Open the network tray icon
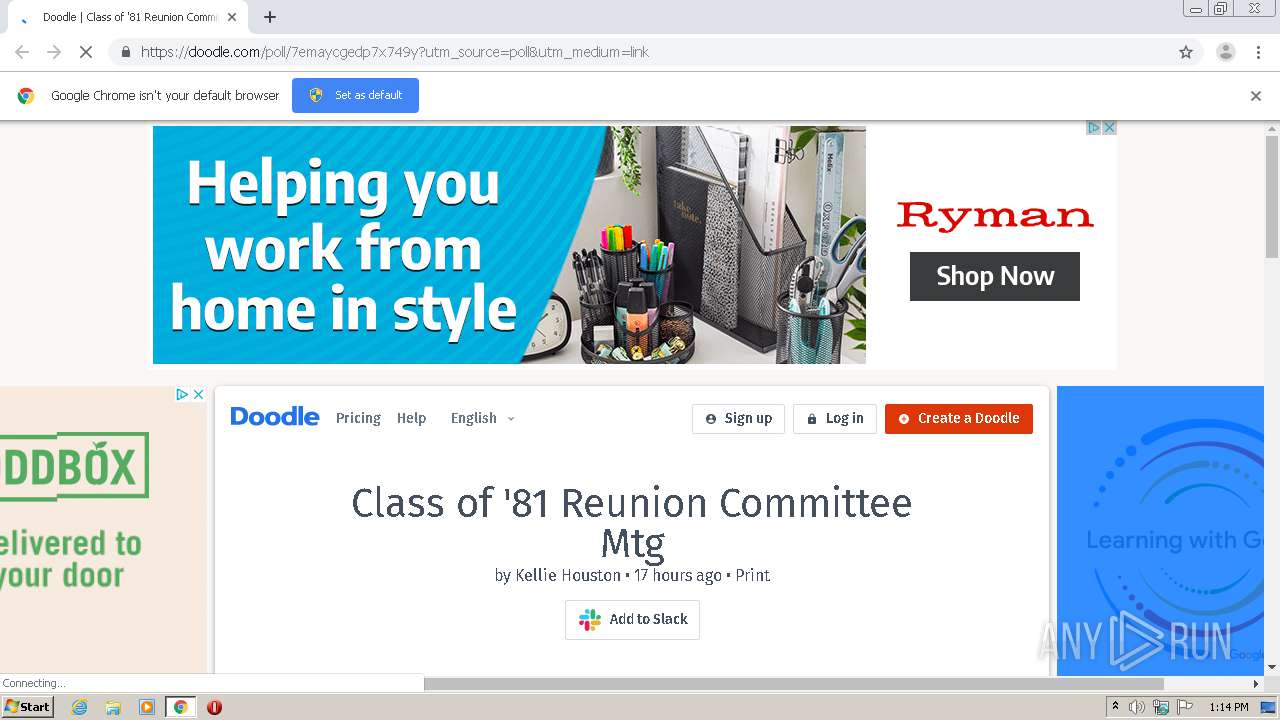Screen dimensions: 1280x720 [1161, 707]
